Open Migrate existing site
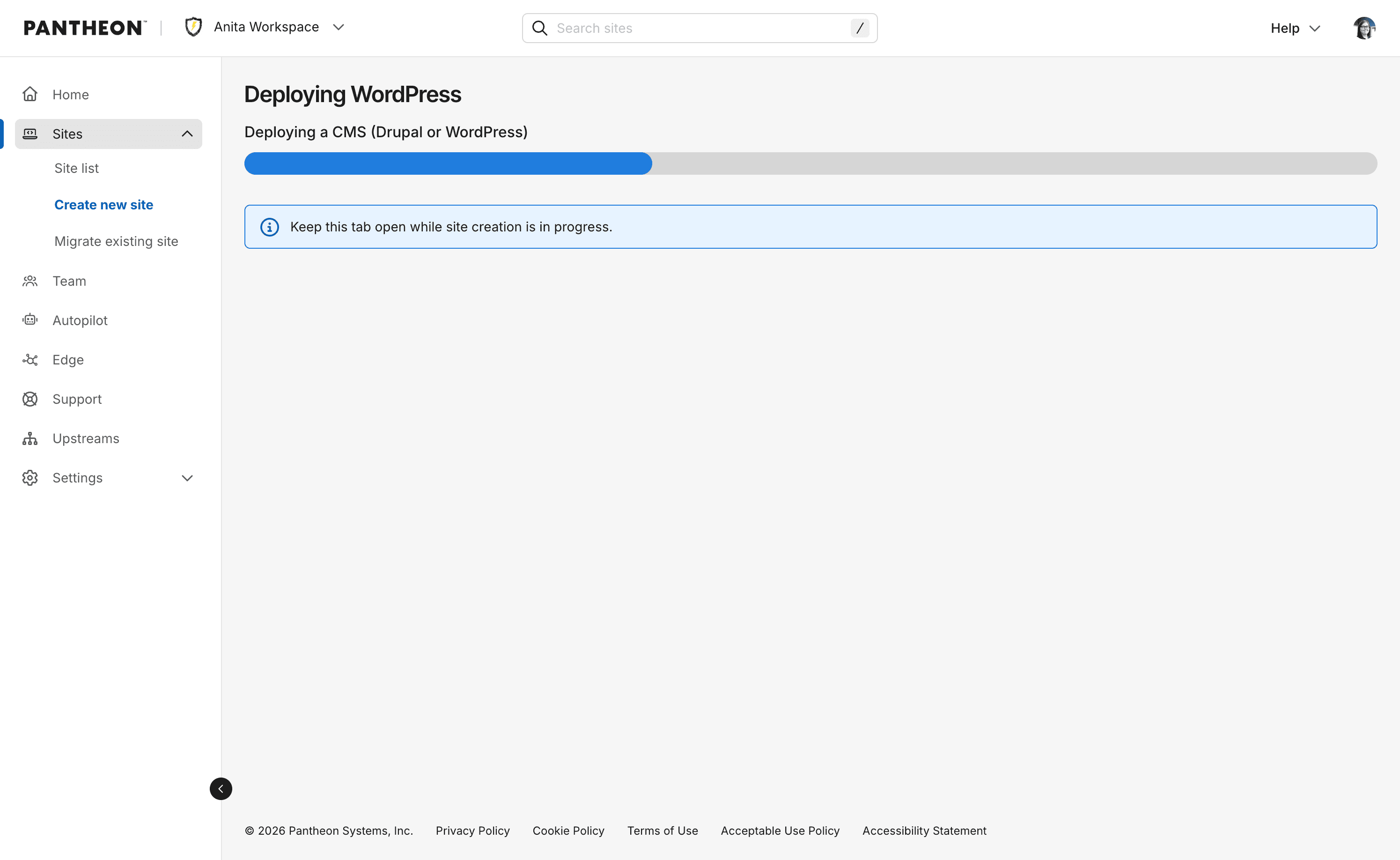The image size is (1400, 860). (117, 241)
